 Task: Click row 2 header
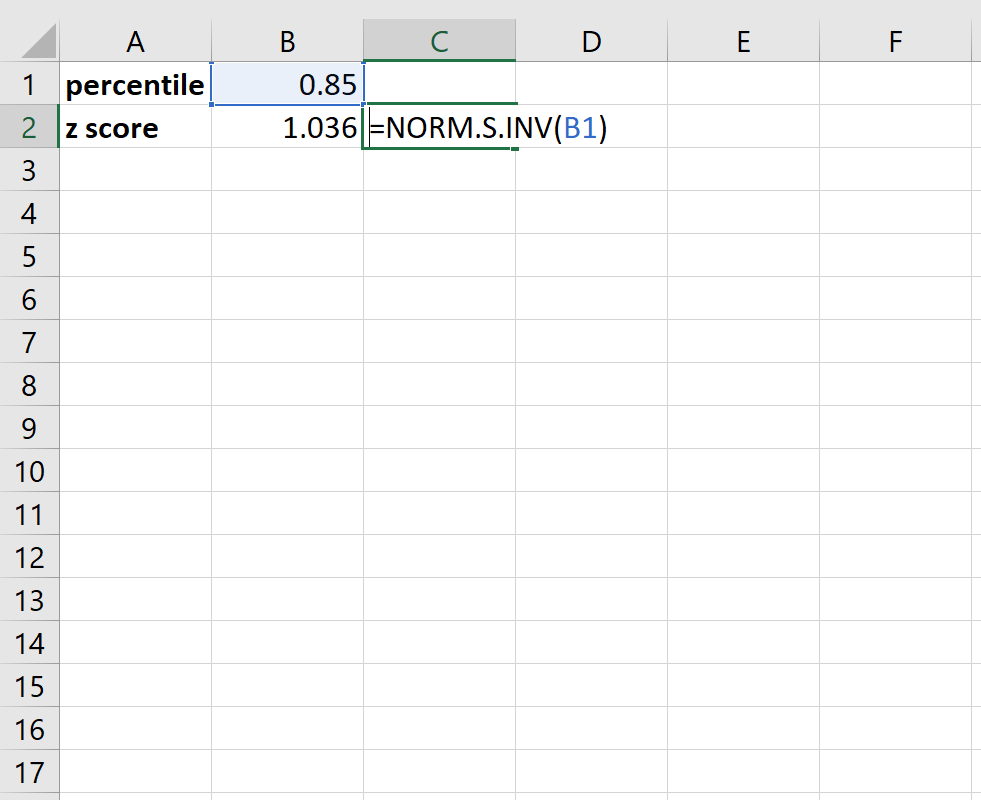pos(30,128)
